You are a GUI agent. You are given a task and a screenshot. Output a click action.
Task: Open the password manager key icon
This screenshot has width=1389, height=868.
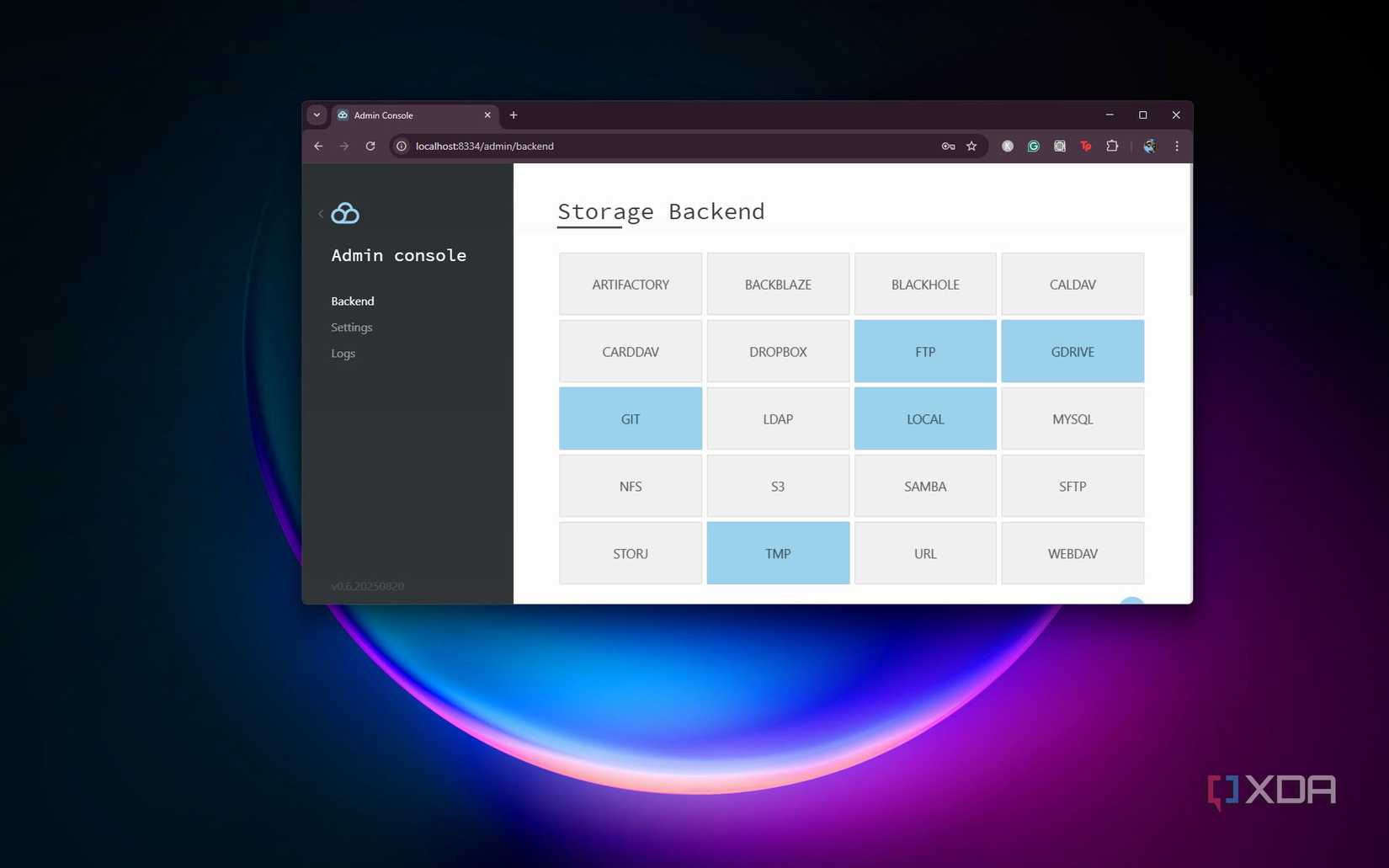(x=947, y=146)
